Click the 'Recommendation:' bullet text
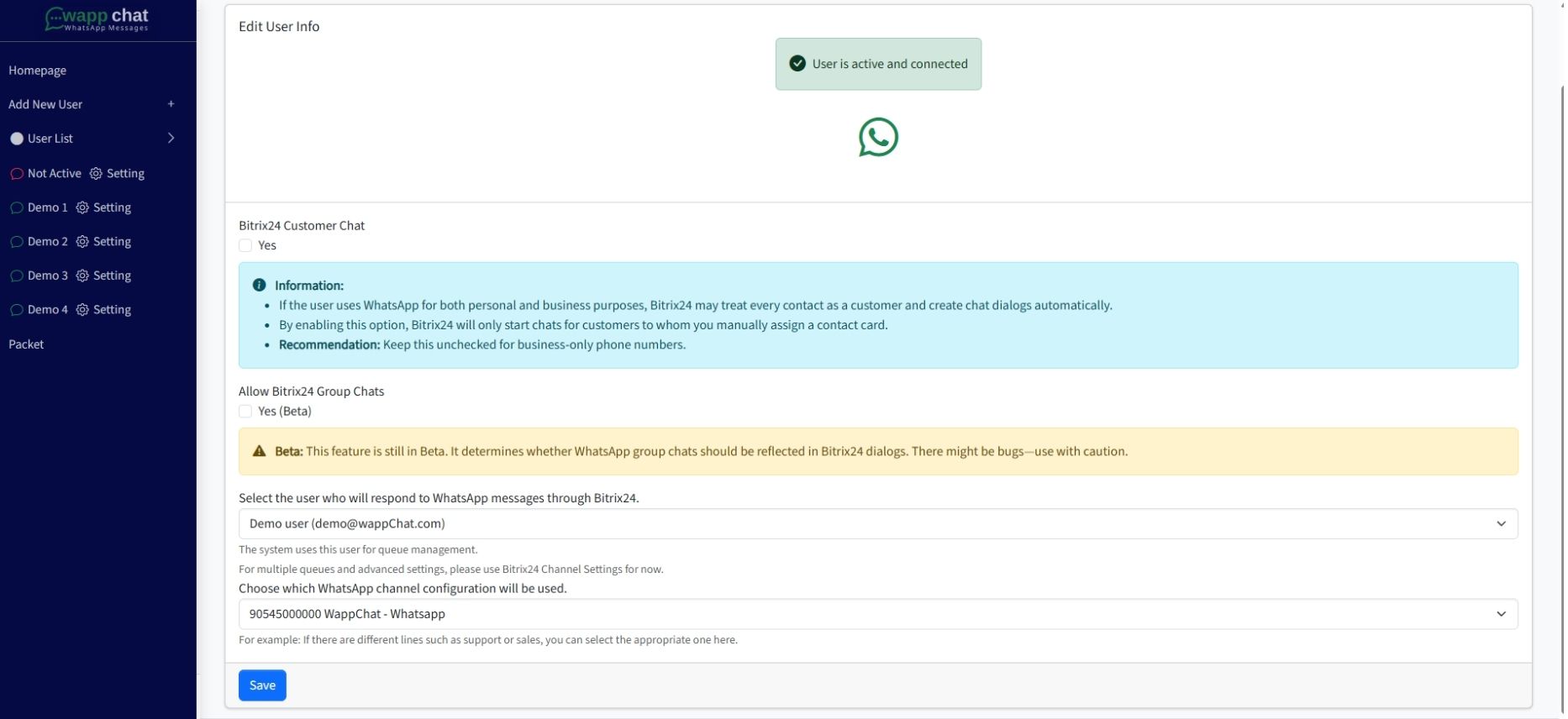The image size is (1568, 719). (x=482, y=345)
